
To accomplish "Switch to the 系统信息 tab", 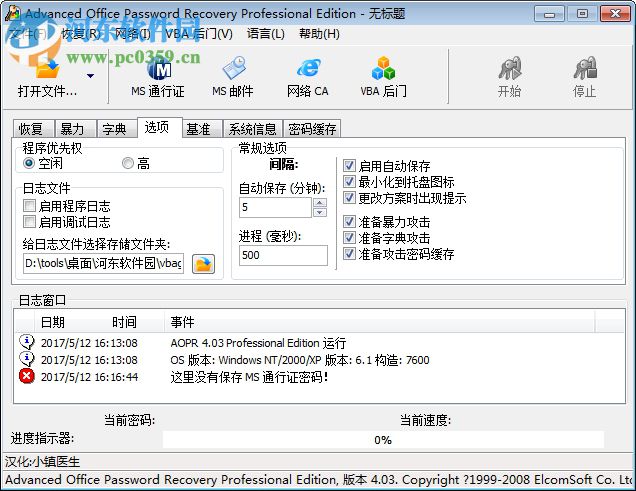I will (x=252, y=129).
